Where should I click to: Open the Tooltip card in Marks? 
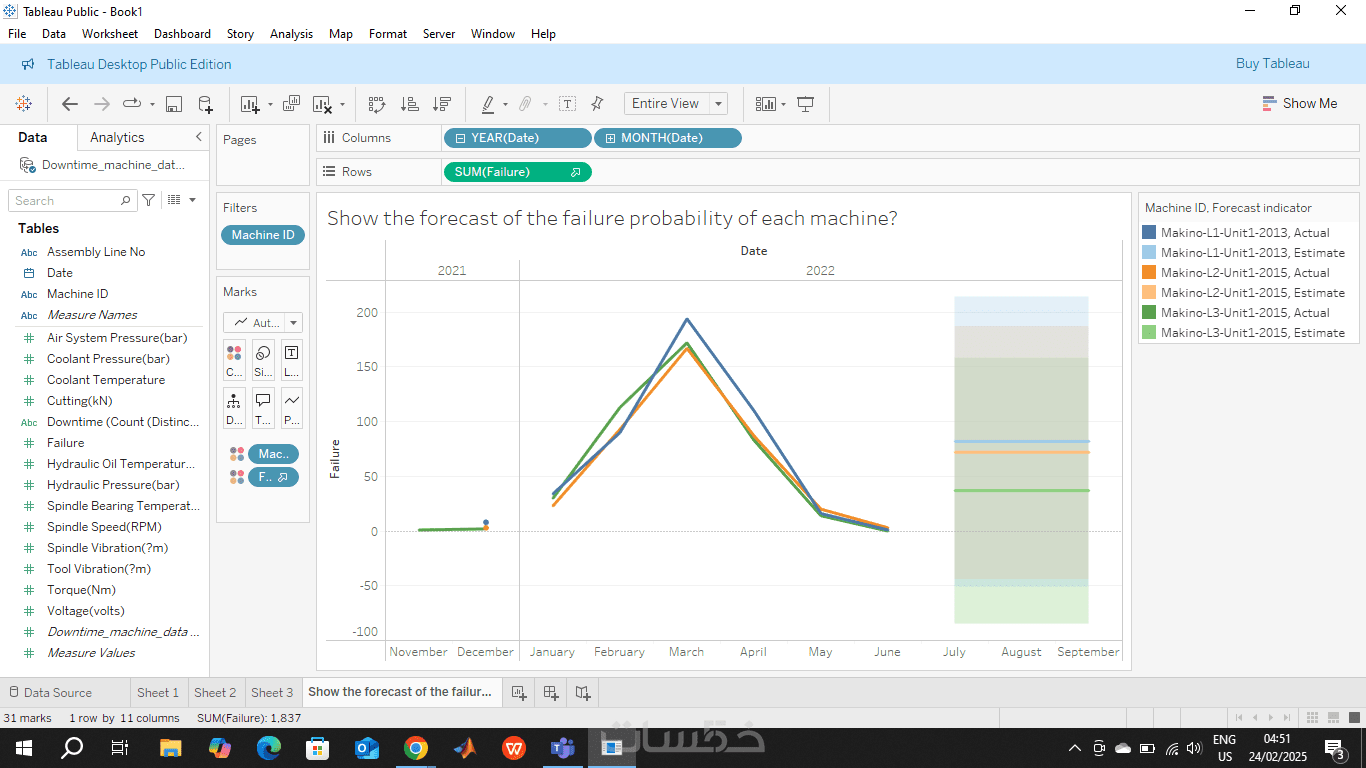click(263, 409)
